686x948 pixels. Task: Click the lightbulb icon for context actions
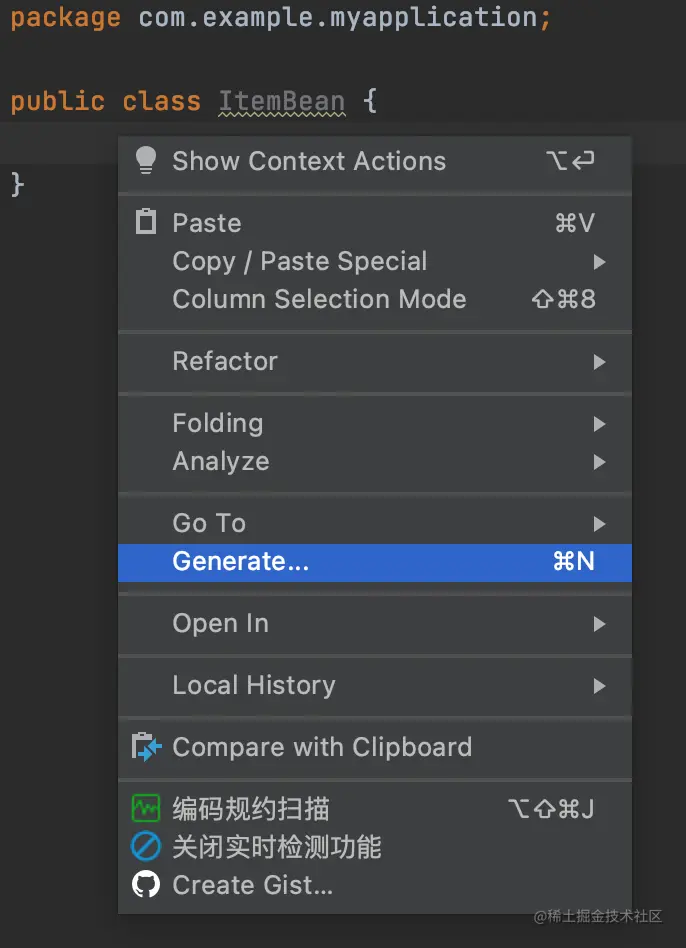tap(146, 160)
